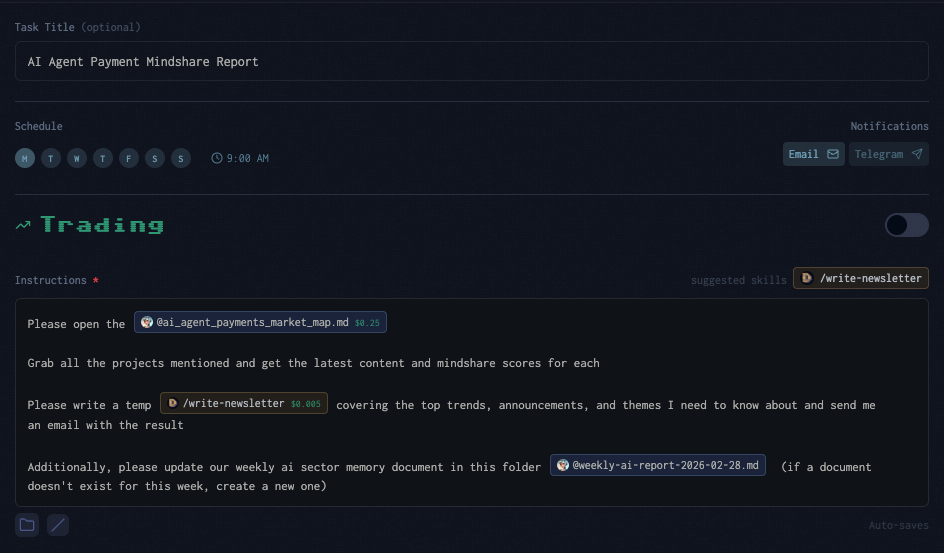Viewport: 944px width, 553px height.
Task: Click the clock icon beside schedule time
Action: coord(217,158)
